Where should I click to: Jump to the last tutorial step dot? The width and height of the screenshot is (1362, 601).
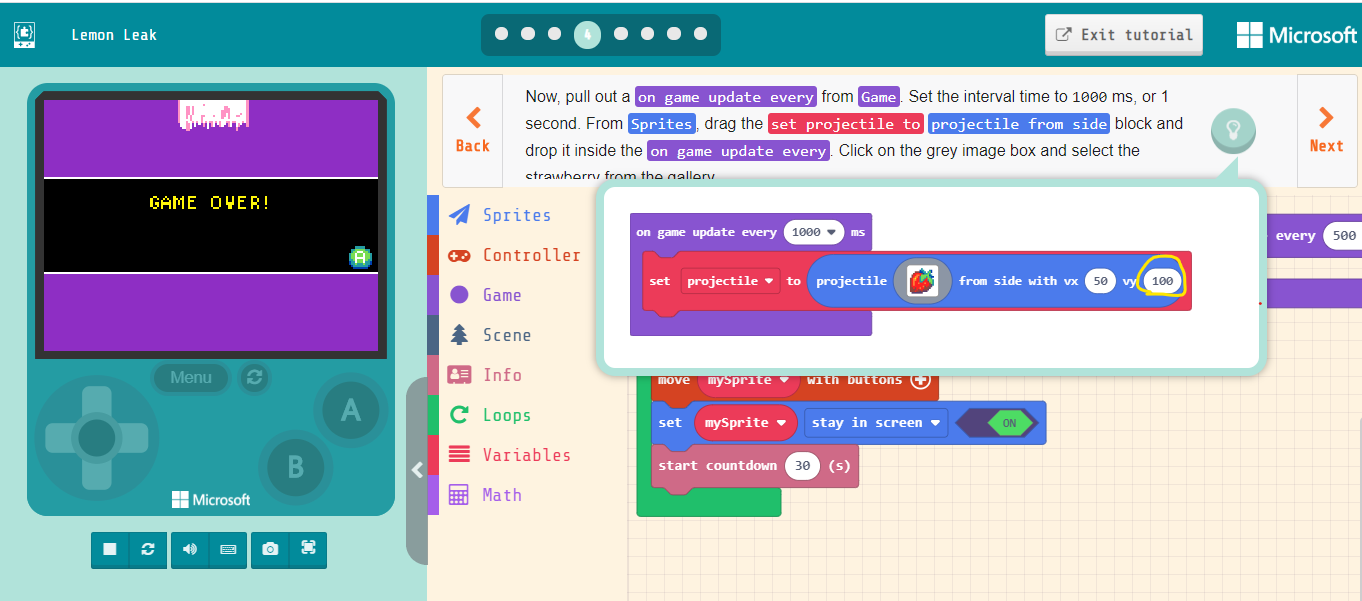700,34
